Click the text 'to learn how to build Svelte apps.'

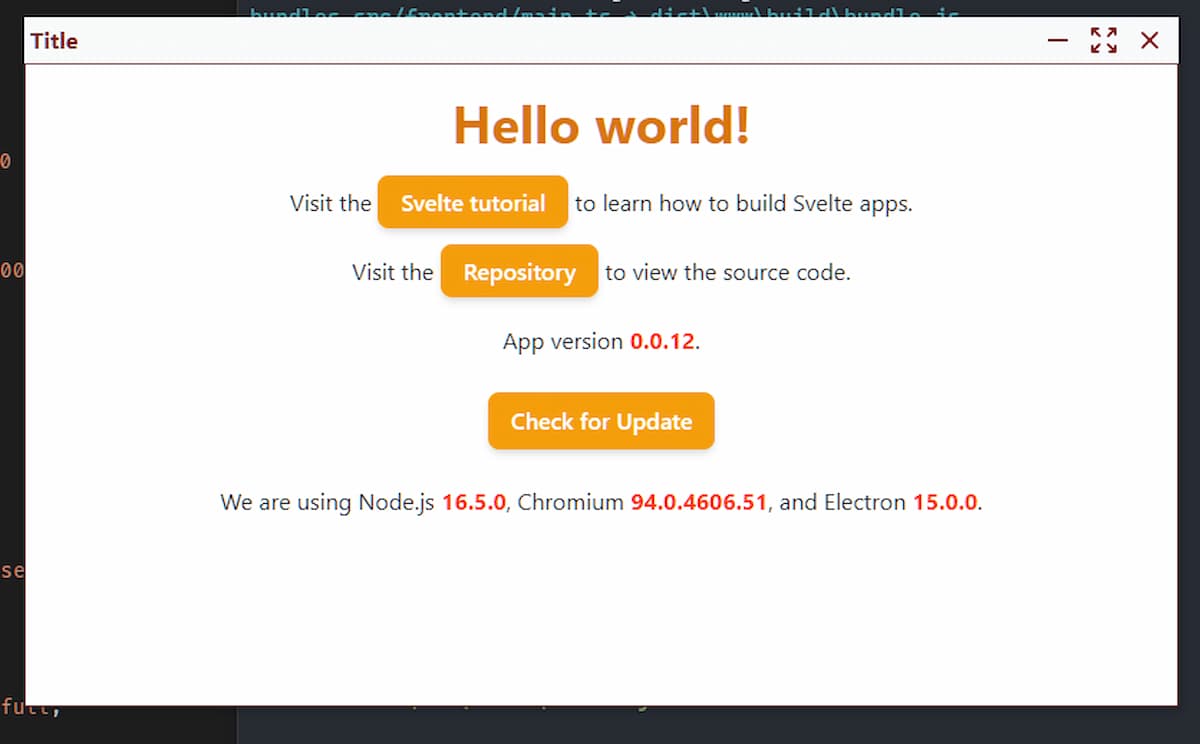pos(744,203)
